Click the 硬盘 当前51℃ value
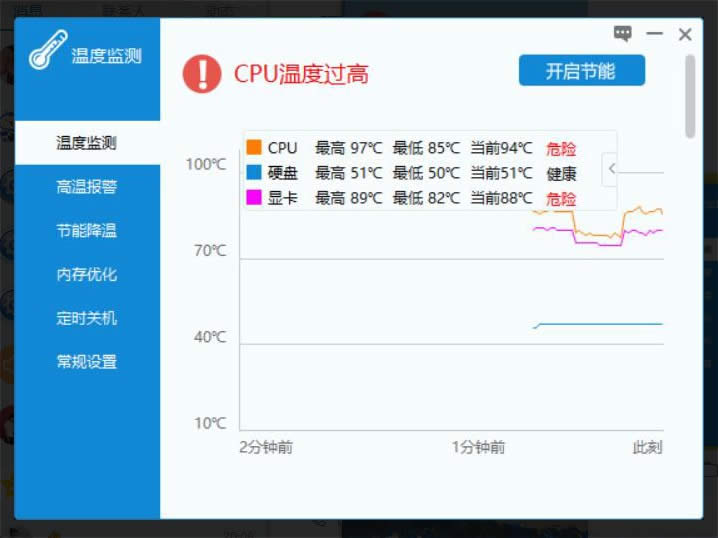The height and width of the screenshot is (538, 718). [x=501, y=173]
